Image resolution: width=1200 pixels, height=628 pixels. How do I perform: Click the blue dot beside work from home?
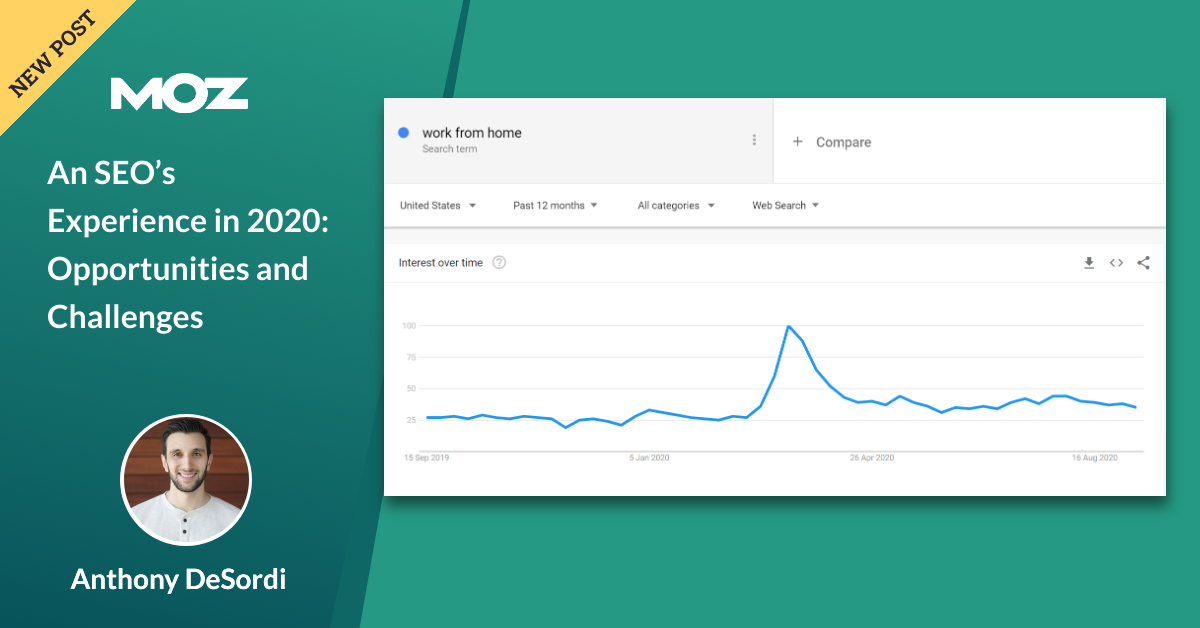coord(403,132)
